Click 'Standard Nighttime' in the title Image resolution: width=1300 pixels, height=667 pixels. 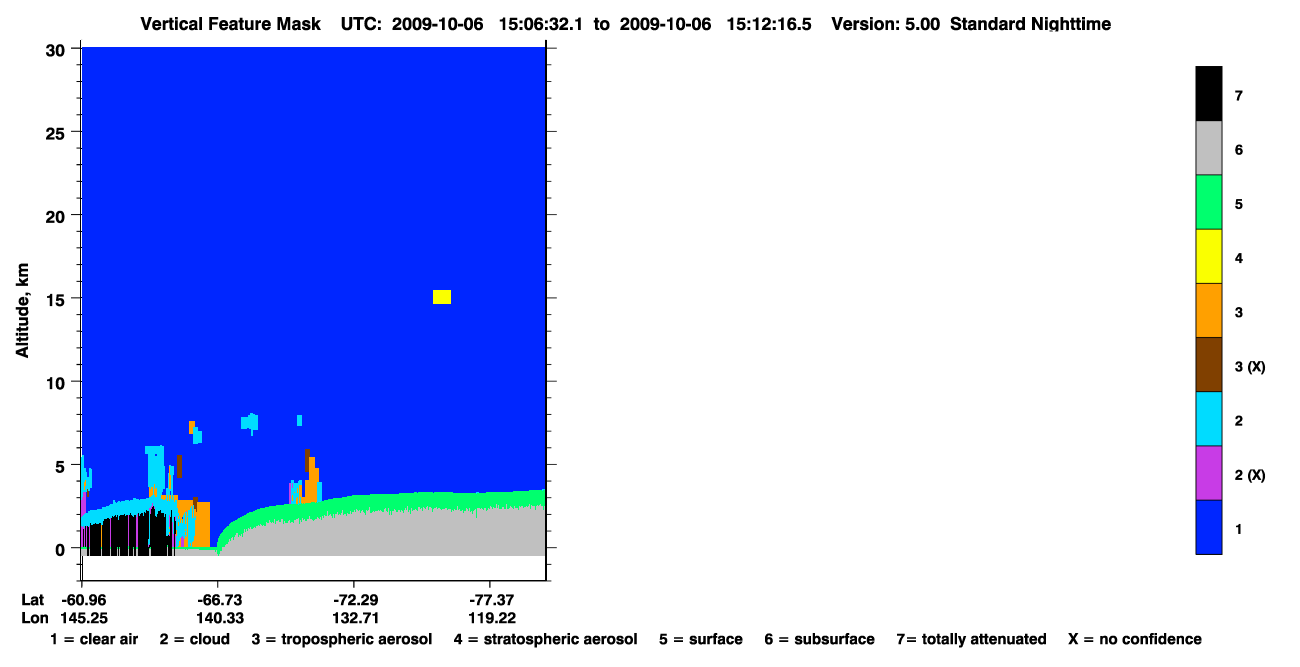coord(1030,23)
